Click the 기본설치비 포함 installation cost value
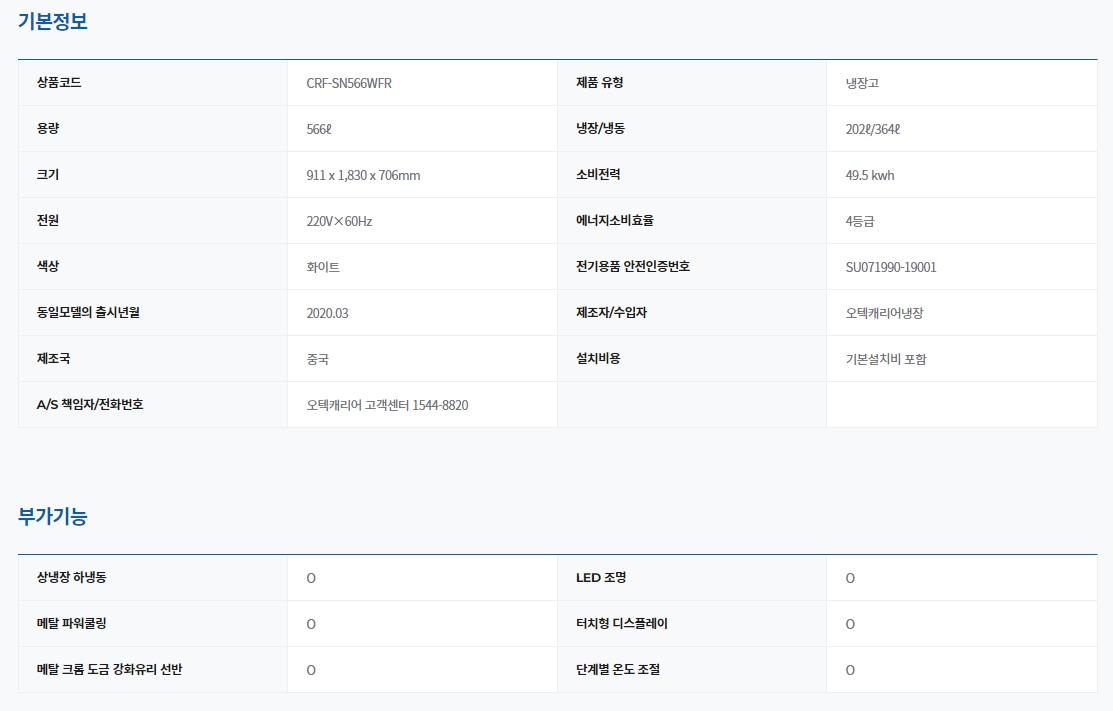 coord(886,359)
